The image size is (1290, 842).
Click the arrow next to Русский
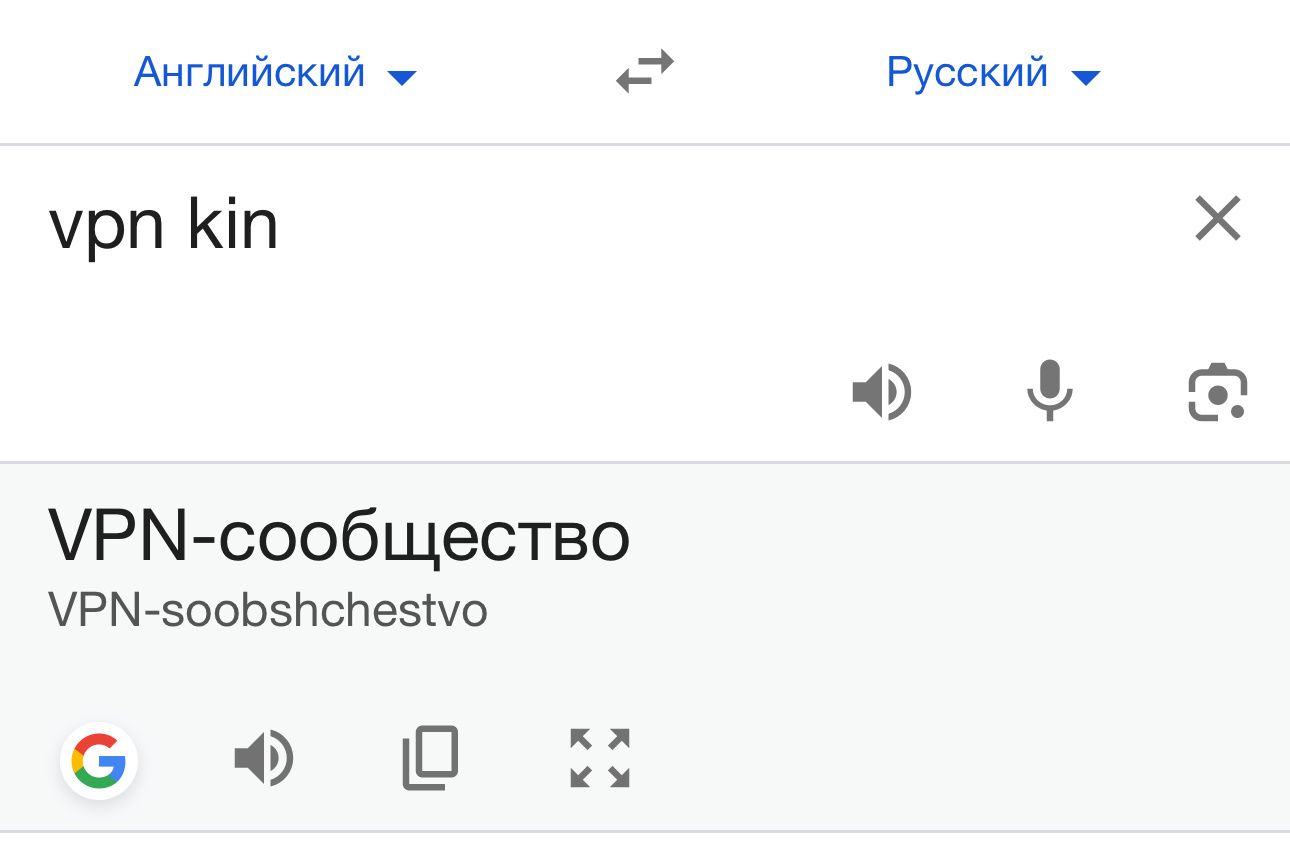pos(1085,77)
